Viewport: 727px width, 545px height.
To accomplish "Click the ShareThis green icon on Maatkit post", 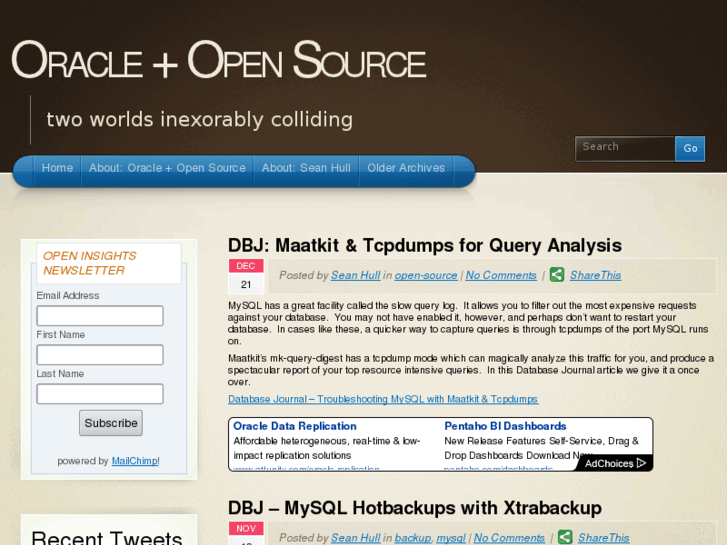I will 557,275.
